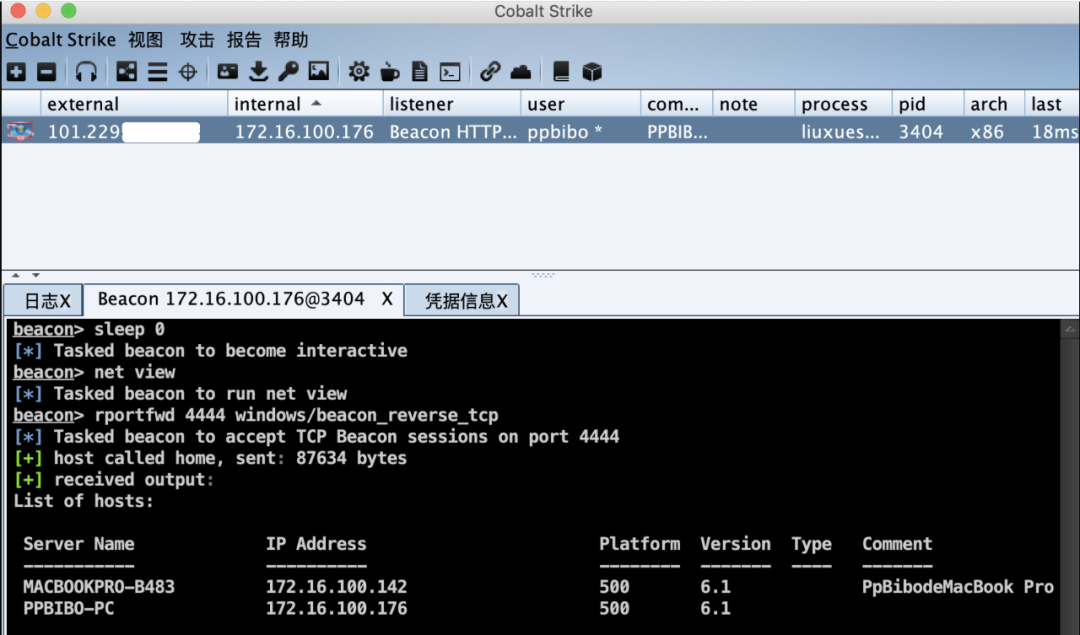Select the process cell liuxues...
Viewport: 1080px width, 635px height.
[x=843, y=131]
